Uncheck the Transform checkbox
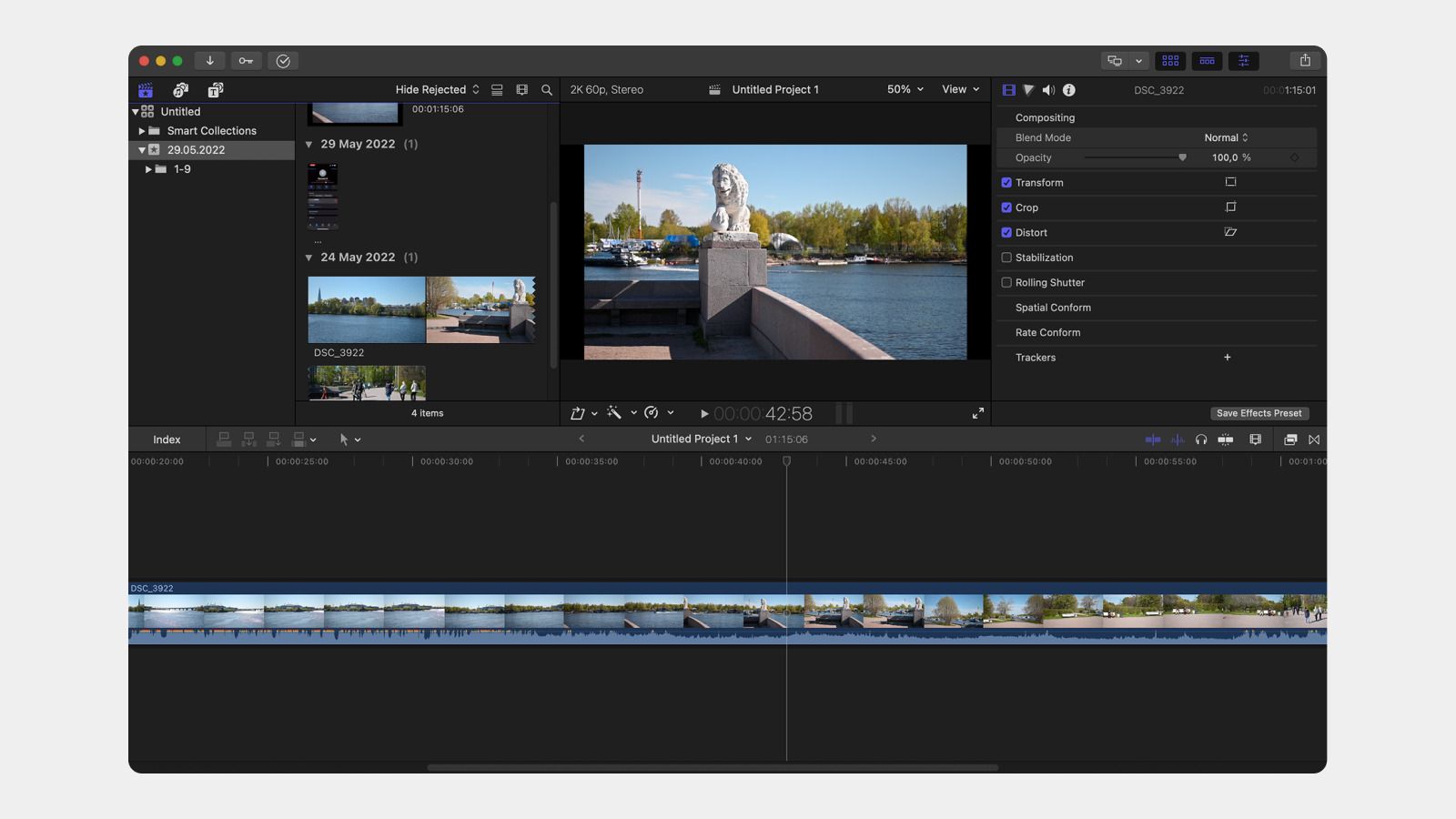This screenshot has width=1456, height=819. [x=1006, y=183]
